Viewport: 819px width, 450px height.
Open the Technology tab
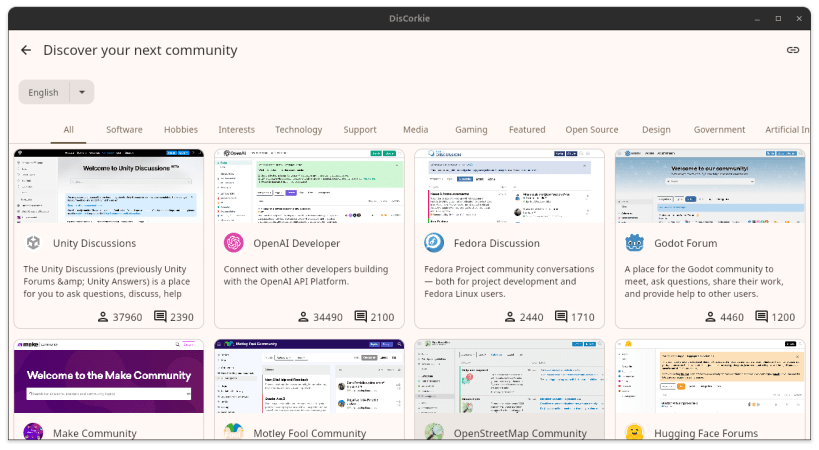[299, 129]
